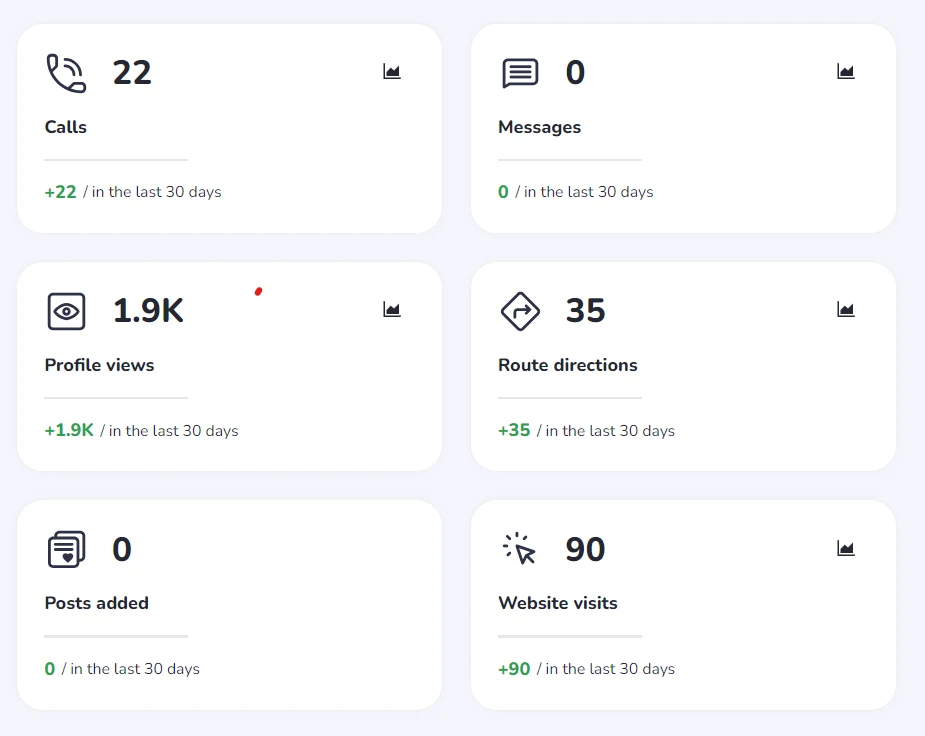
Task: Click the Profile views label
Action: tap(99, 365)
